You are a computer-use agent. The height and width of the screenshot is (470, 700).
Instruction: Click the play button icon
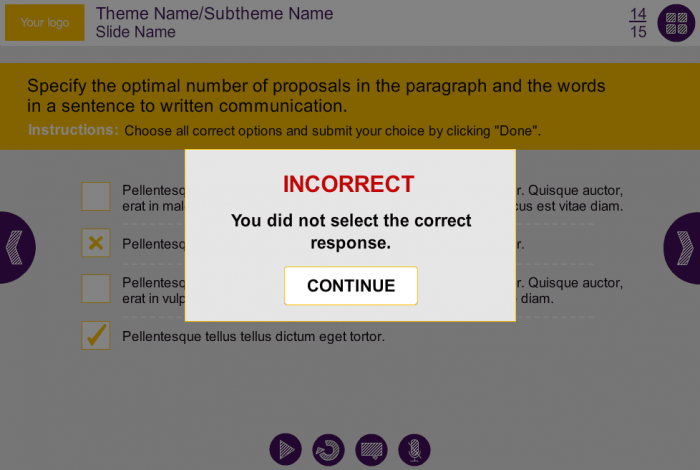(x=286, y=450)
